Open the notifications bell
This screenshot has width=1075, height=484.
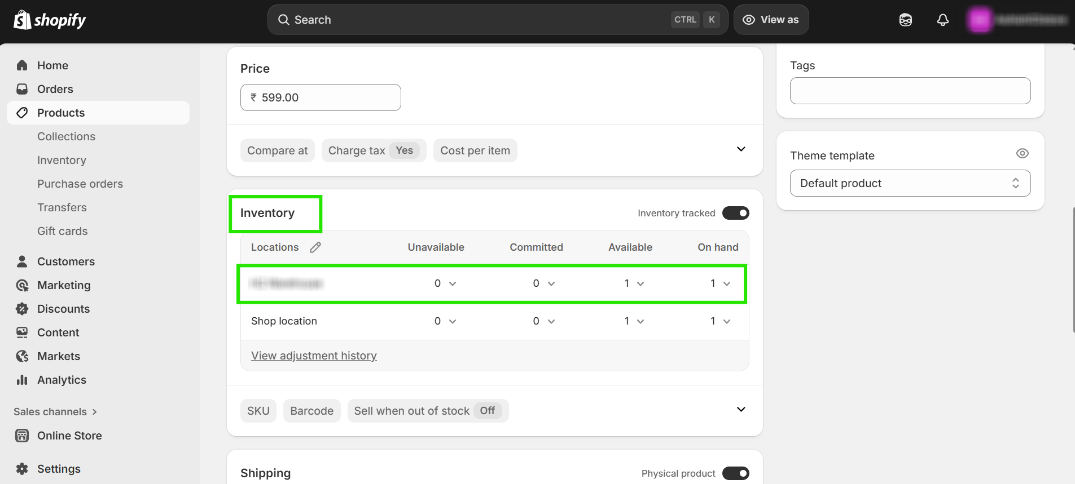942,20
